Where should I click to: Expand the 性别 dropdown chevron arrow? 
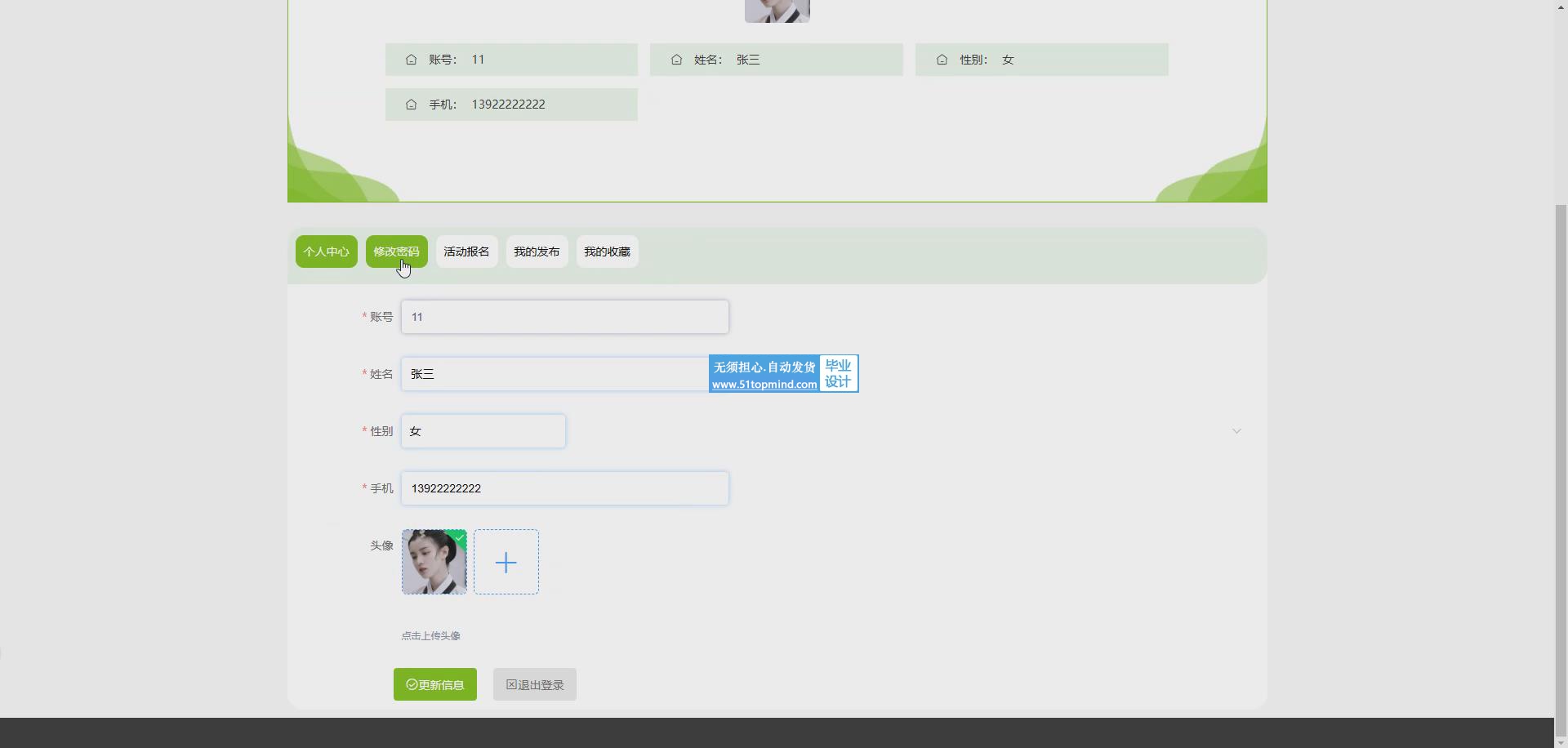(x=1236, y=431)
